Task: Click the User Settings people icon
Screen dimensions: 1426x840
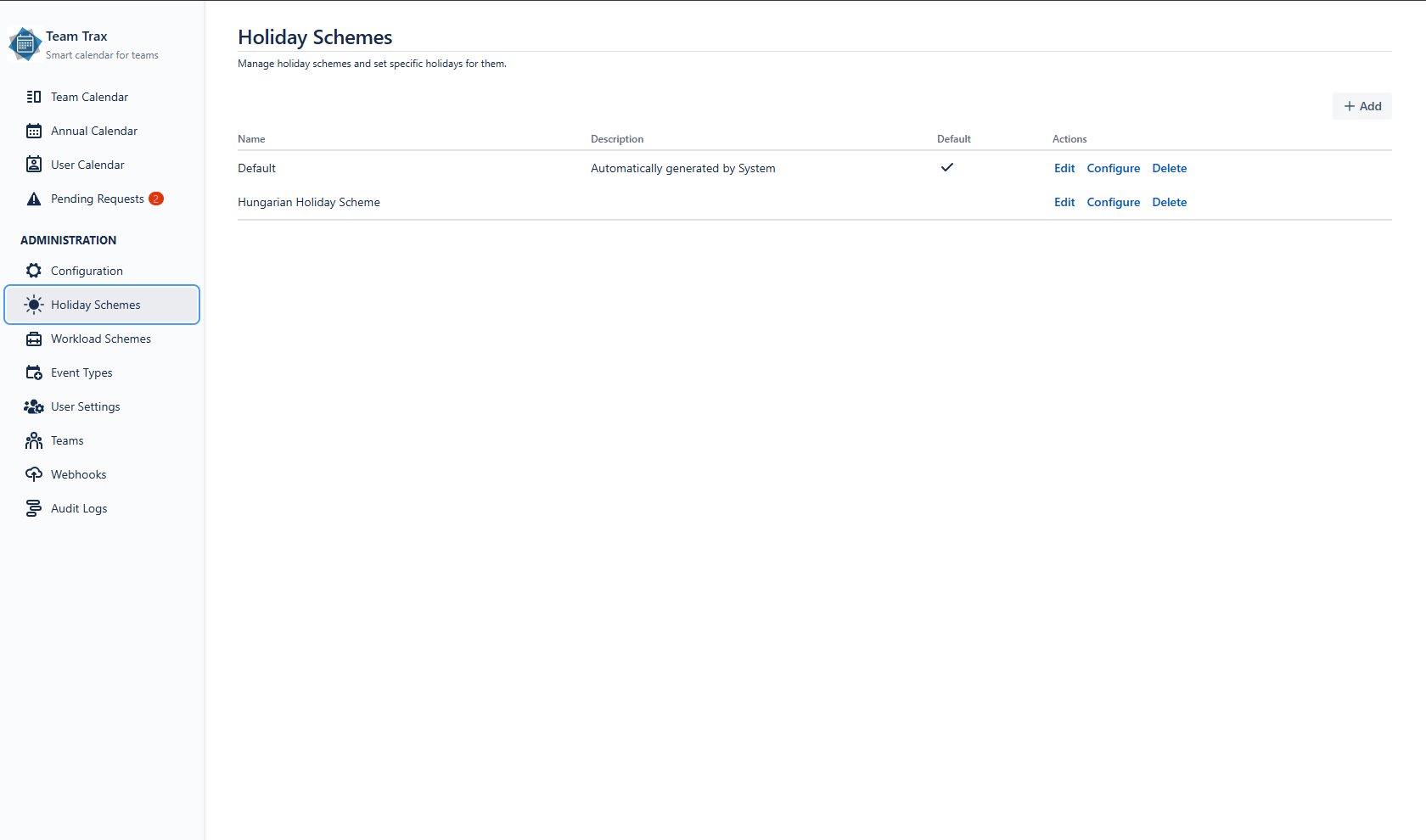Action: click(x=34, y=406)
